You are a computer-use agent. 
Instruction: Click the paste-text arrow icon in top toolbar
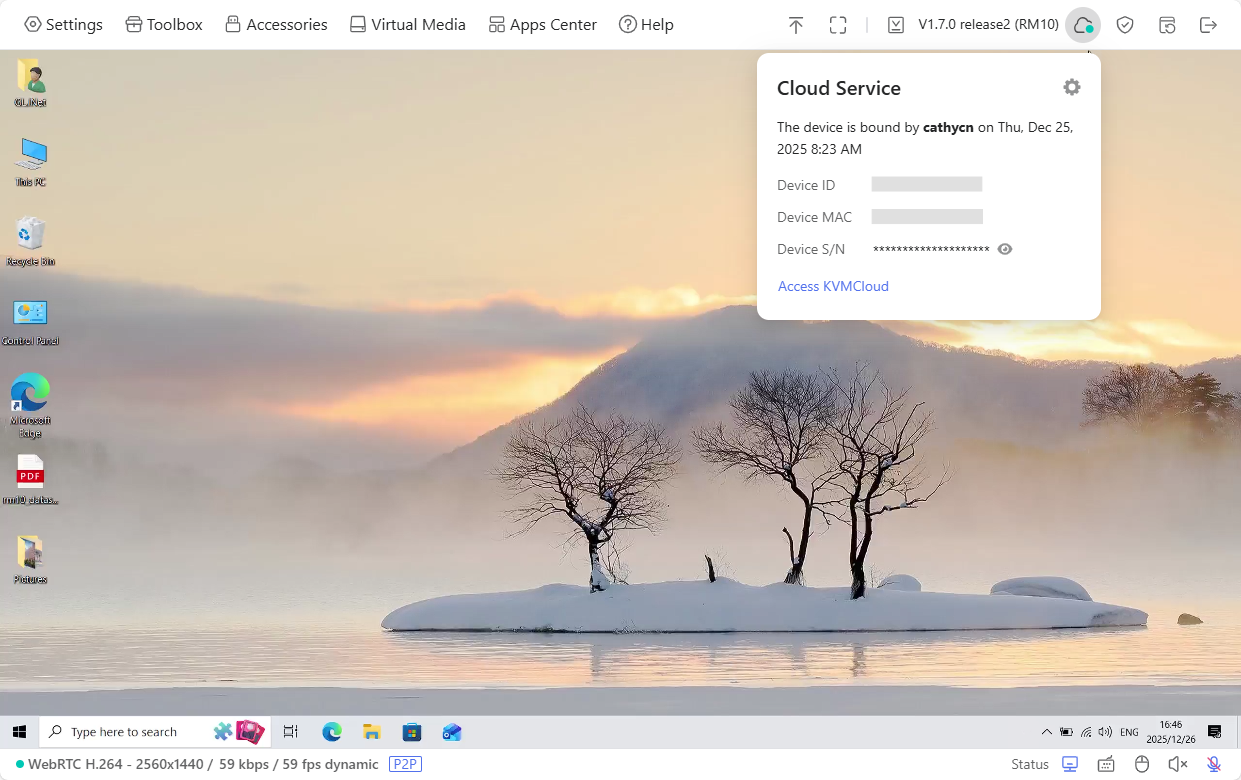point(796,24)
